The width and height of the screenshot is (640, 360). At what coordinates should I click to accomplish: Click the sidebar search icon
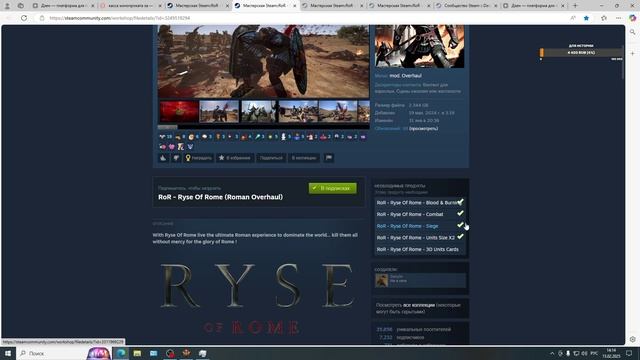click(633, 31)
